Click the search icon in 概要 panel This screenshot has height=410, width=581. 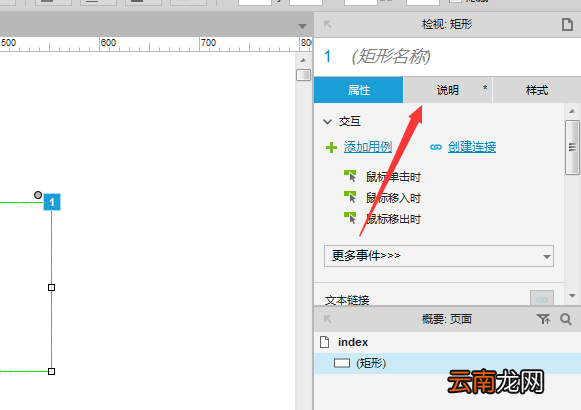(x=566, y=319)
